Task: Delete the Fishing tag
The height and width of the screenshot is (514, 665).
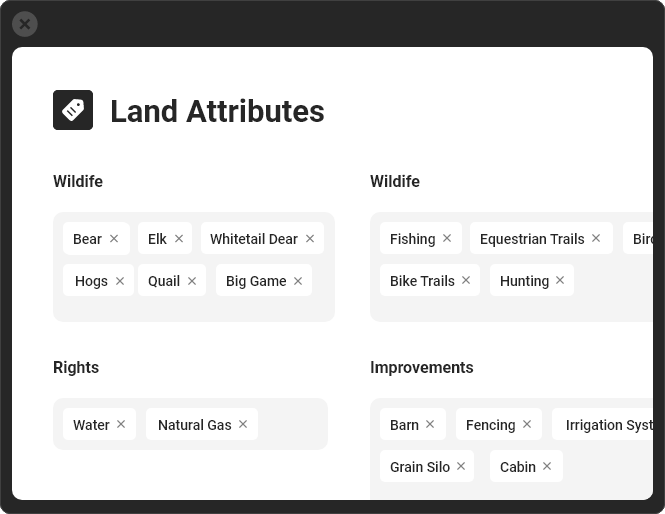Action: (447, 238)
